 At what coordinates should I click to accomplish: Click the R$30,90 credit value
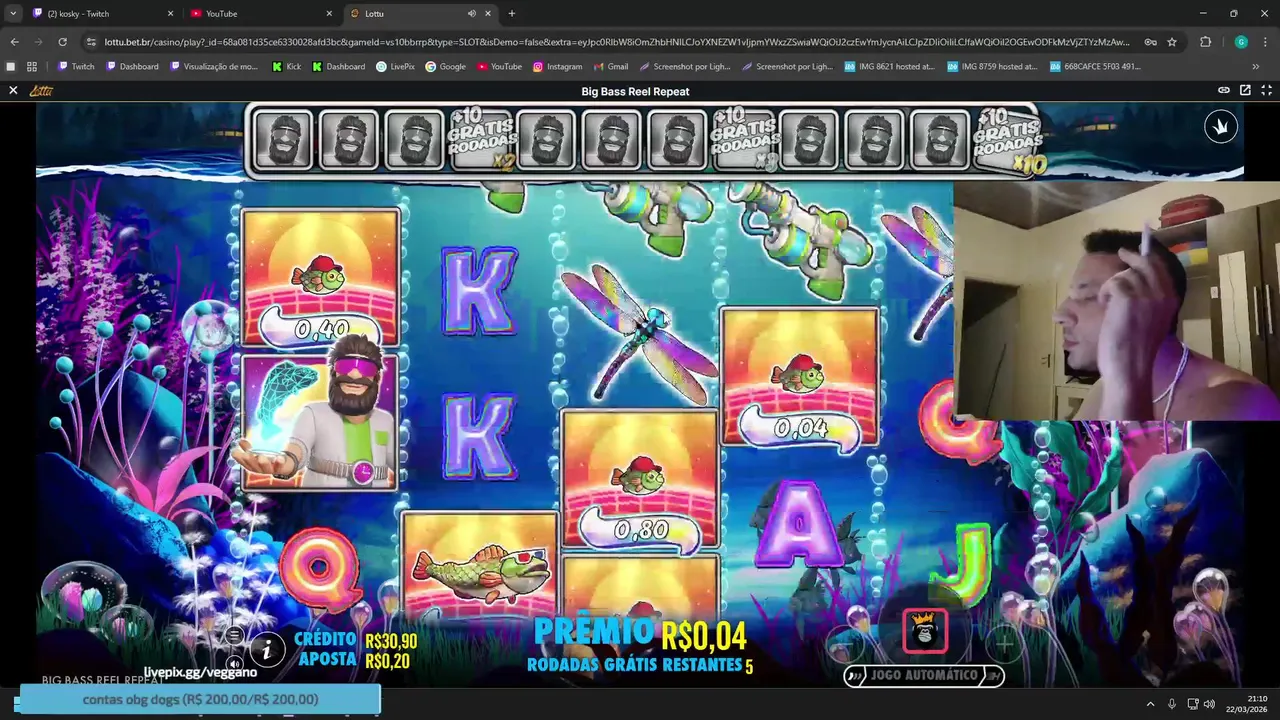391,641
